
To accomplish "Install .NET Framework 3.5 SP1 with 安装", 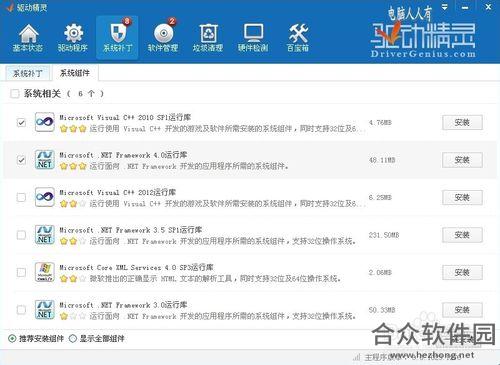I will [x=462, y=235].
